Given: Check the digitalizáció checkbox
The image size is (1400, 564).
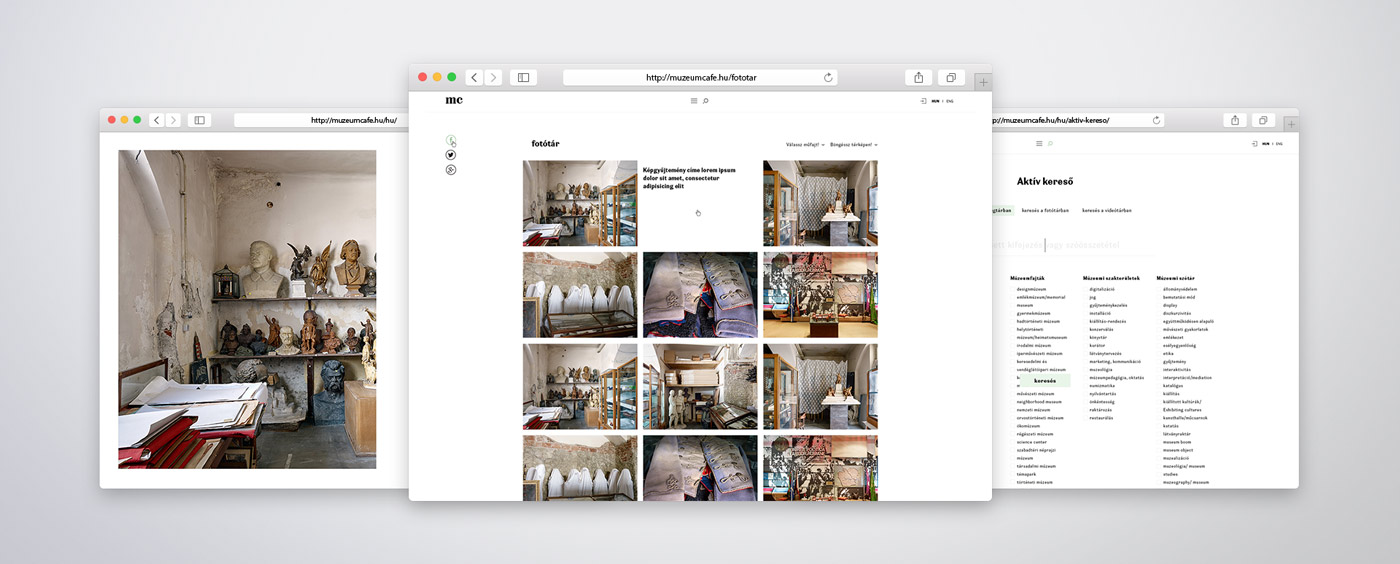Looking at the screenshot, I should (1086, 289).
